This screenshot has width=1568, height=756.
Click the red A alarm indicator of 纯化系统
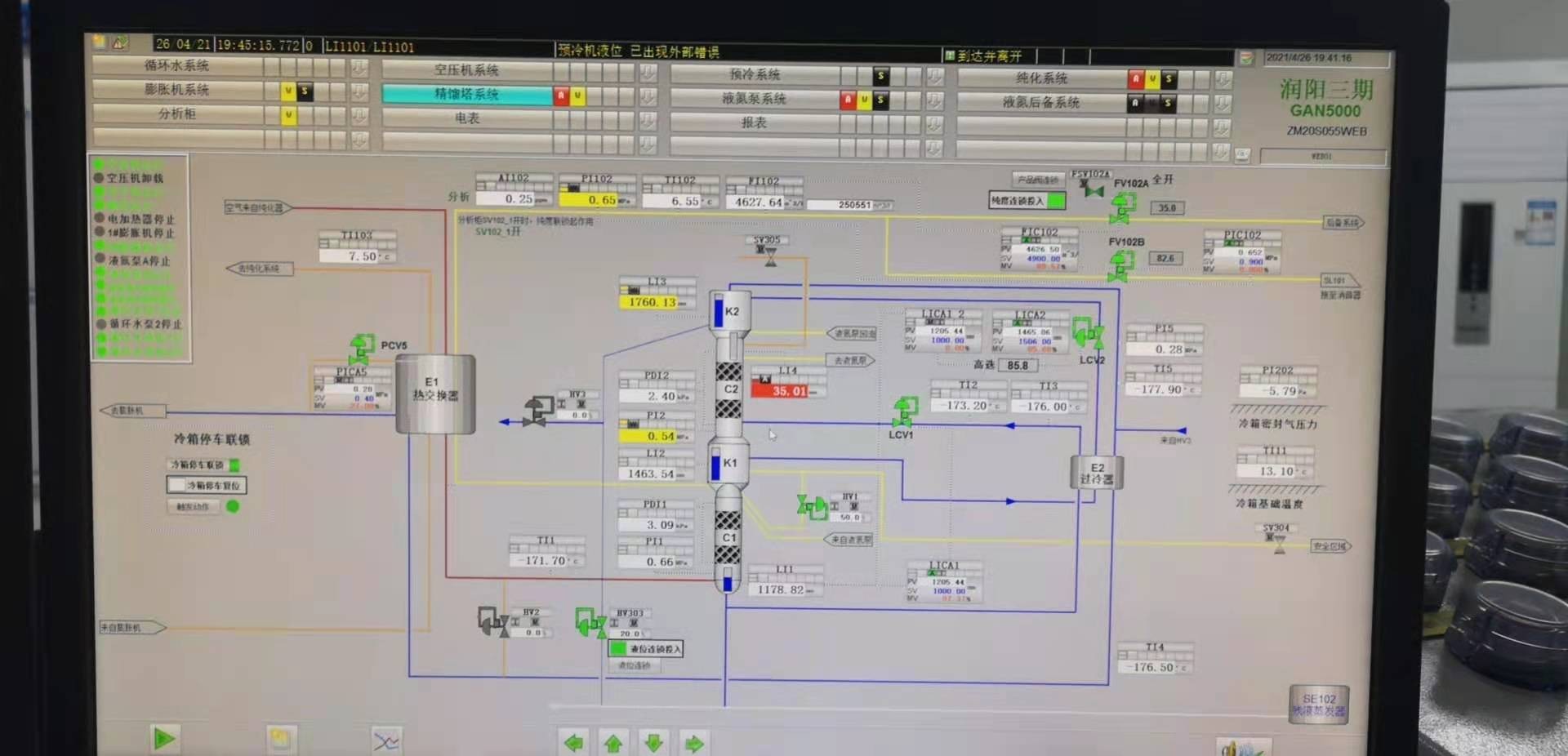1135,79
